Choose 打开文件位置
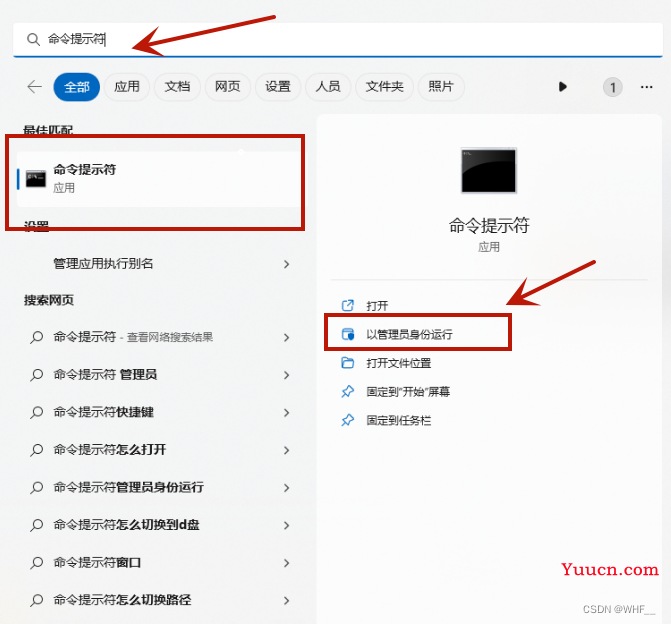Screen dimensions: 671x624 pyautogui.click(x=398, y=363)
